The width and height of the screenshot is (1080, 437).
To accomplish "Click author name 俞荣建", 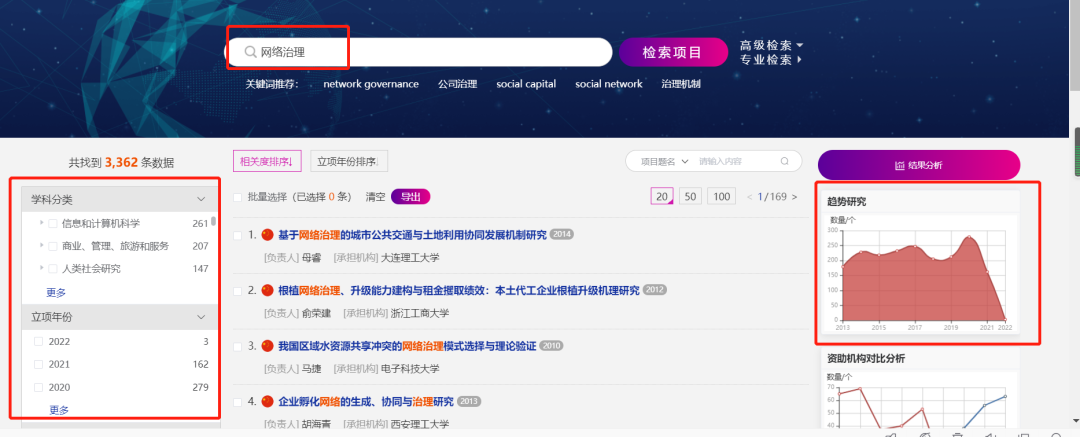I will pyautogui.click(x=316, y=313).
